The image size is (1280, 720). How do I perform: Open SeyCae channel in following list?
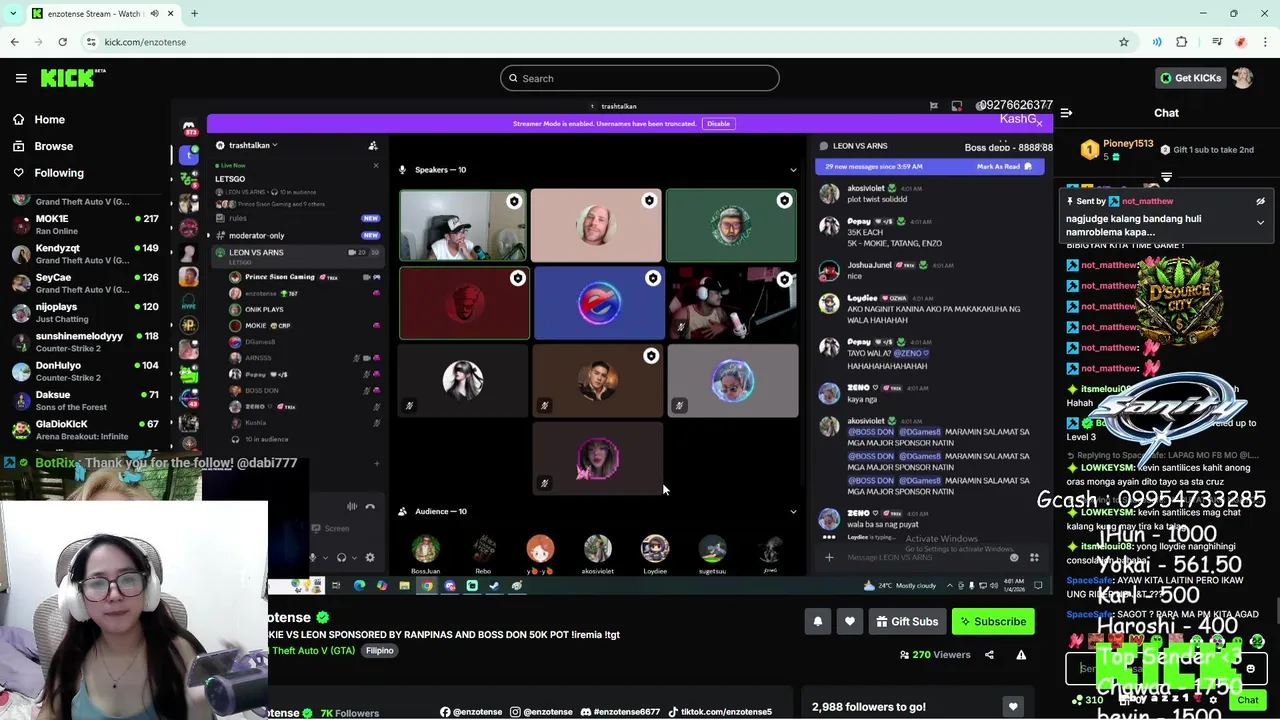(x=85, y=283)
